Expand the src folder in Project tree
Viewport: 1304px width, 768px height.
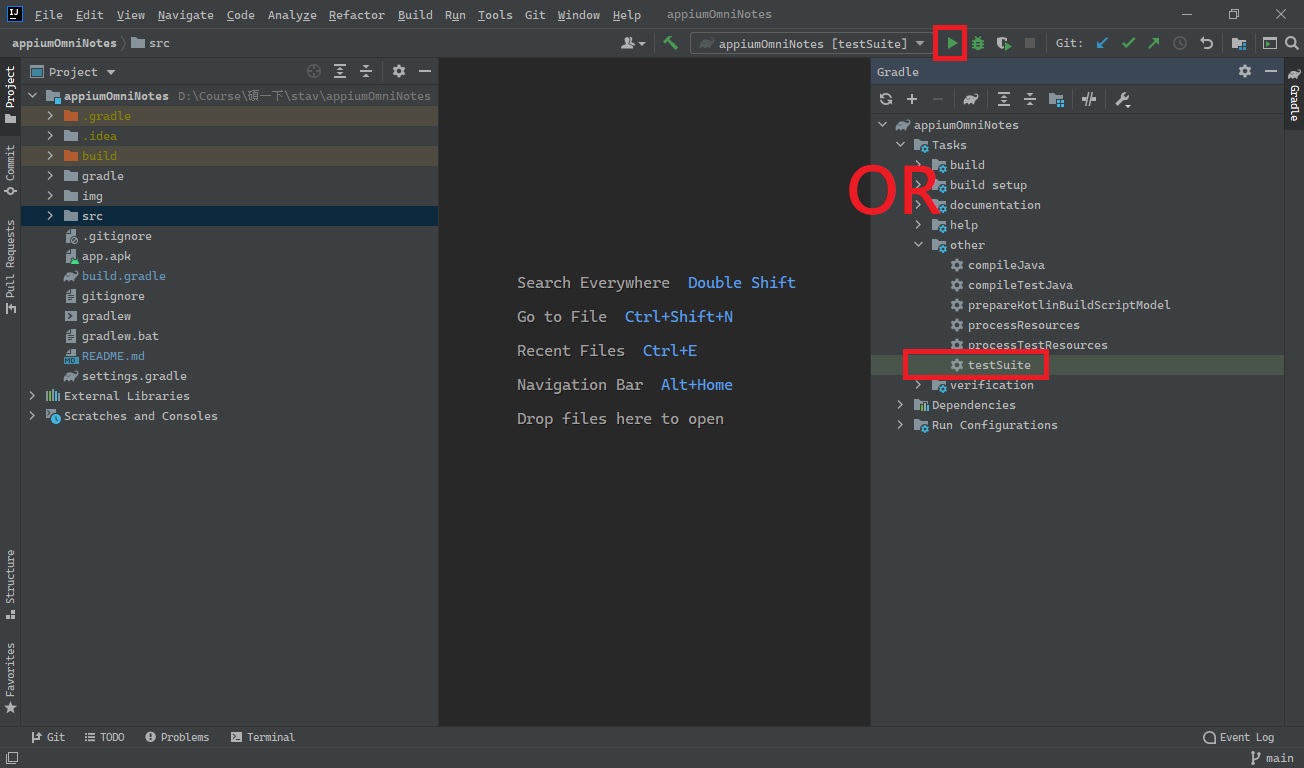[50, 216]
